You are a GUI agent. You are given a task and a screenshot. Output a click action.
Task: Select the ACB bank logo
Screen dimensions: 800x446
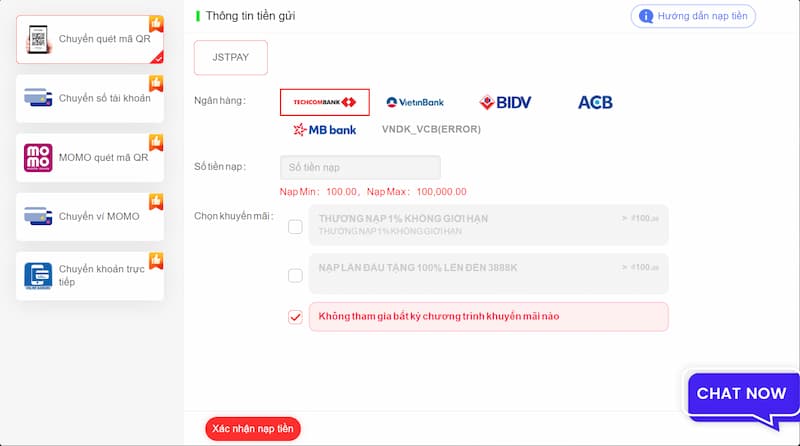tap(595, 103)
